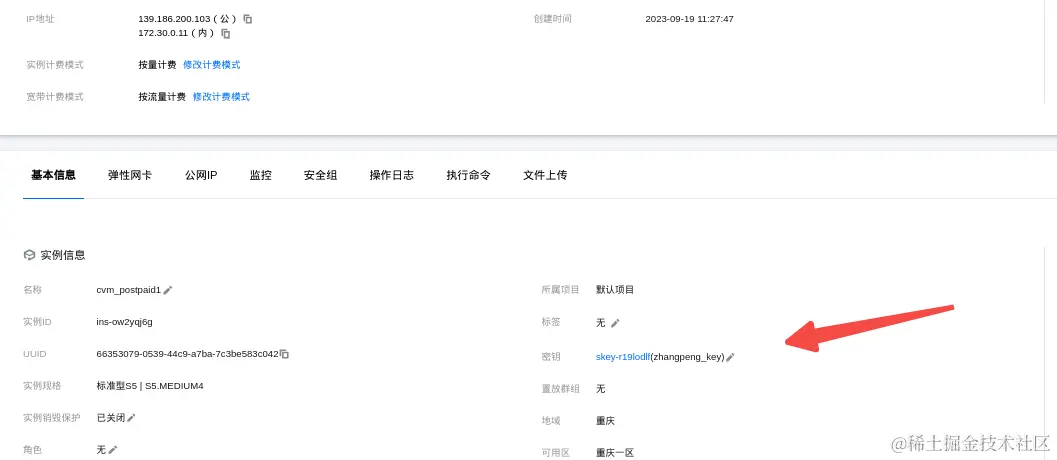
Task: Edit the 密钥 key pencil icon
Action: [x=730, y=357]
